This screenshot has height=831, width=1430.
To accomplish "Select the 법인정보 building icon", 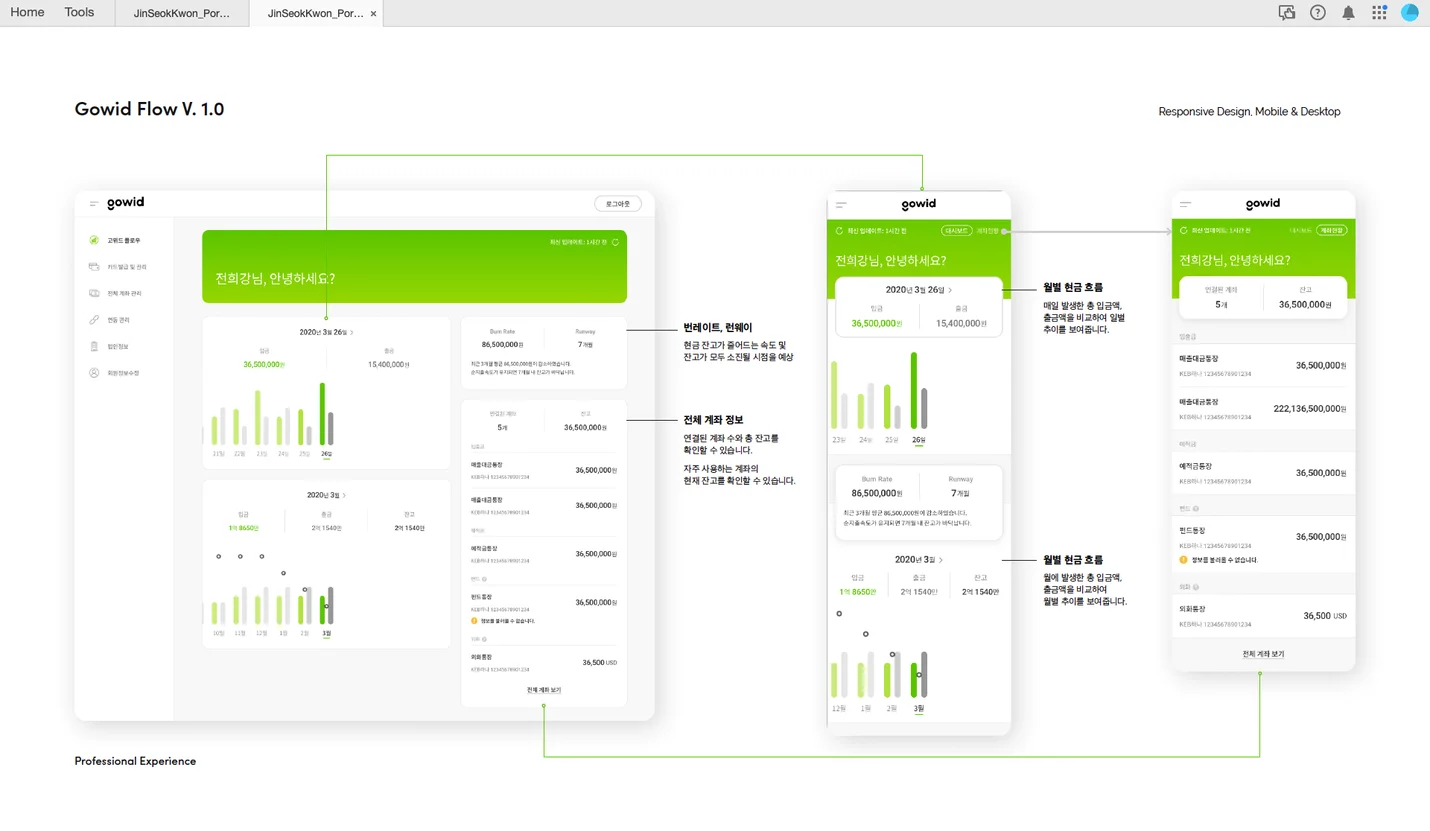I will click(x=93, y=346).
